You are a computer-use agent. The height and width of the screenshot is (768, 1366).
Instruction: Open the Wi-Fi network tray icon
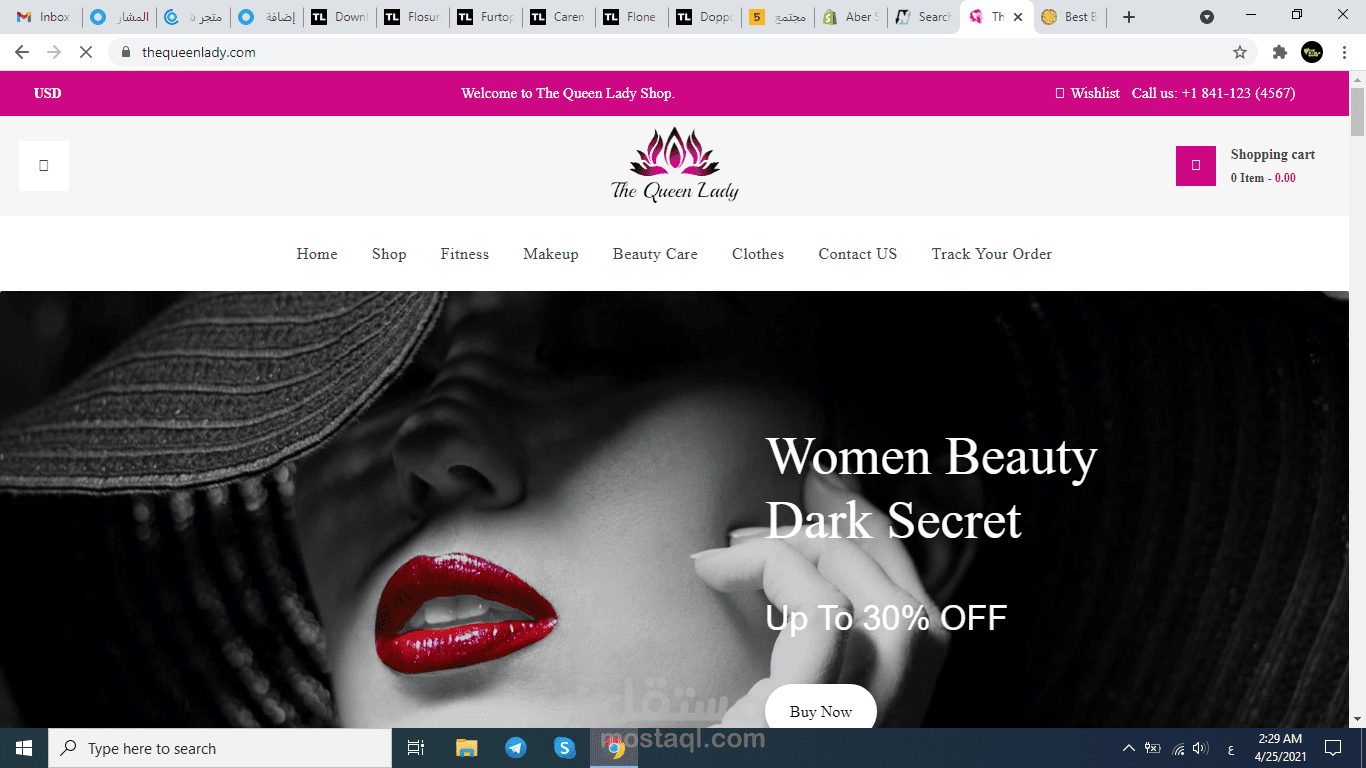[1178, 748]
